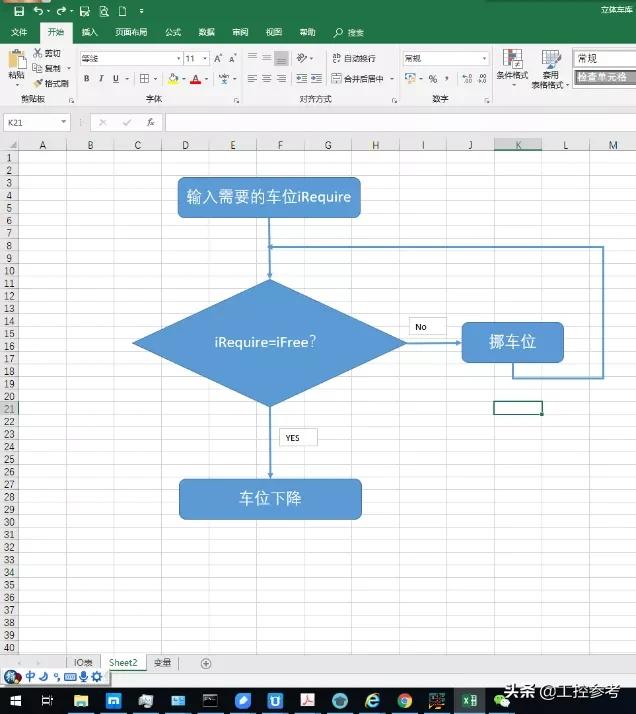Toggle the Bottom Align icon
Image resolution: width=636 pixels, height=714 pixels.
pyautogui.click(x=281, y=58)
